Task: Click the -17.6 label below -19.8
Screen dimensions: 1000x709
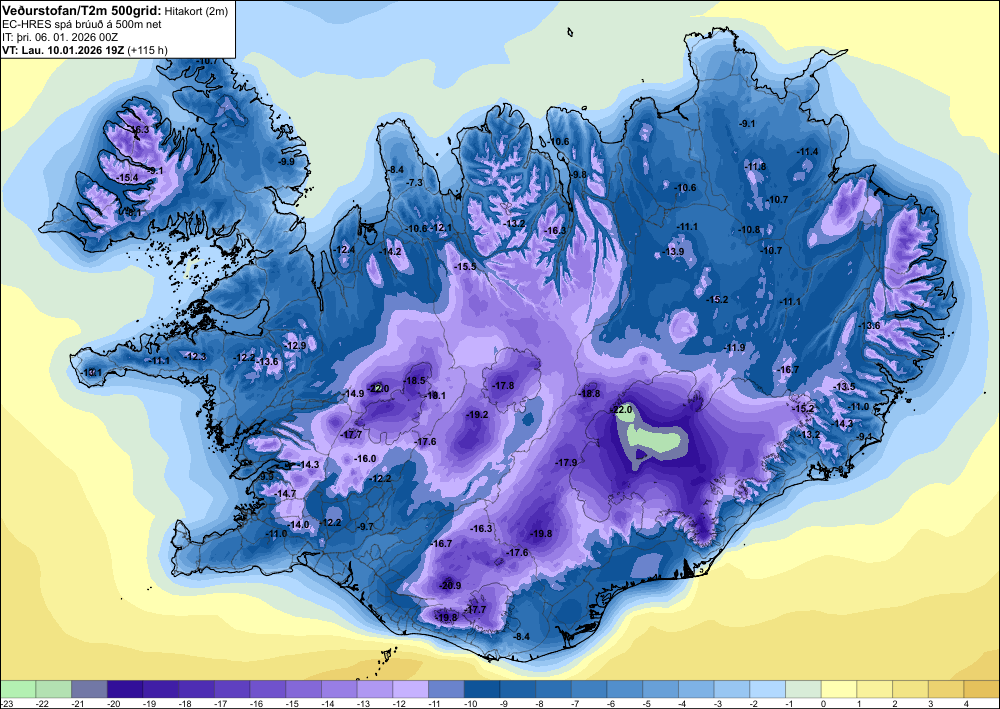Action: click(517, 552)
